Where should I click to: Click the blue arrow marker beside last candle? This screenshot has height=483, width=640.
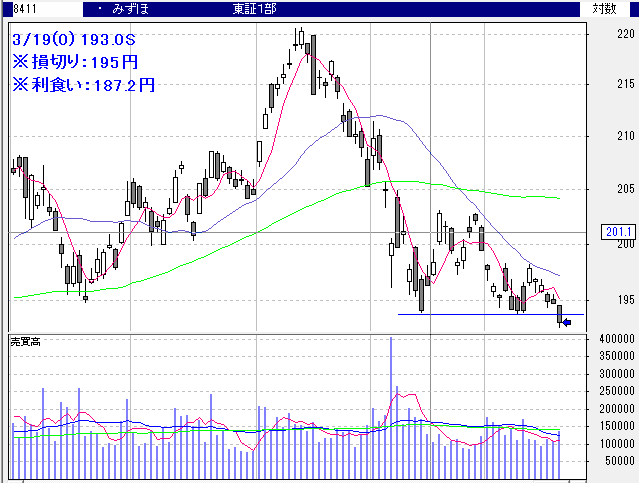click(567, 322)
